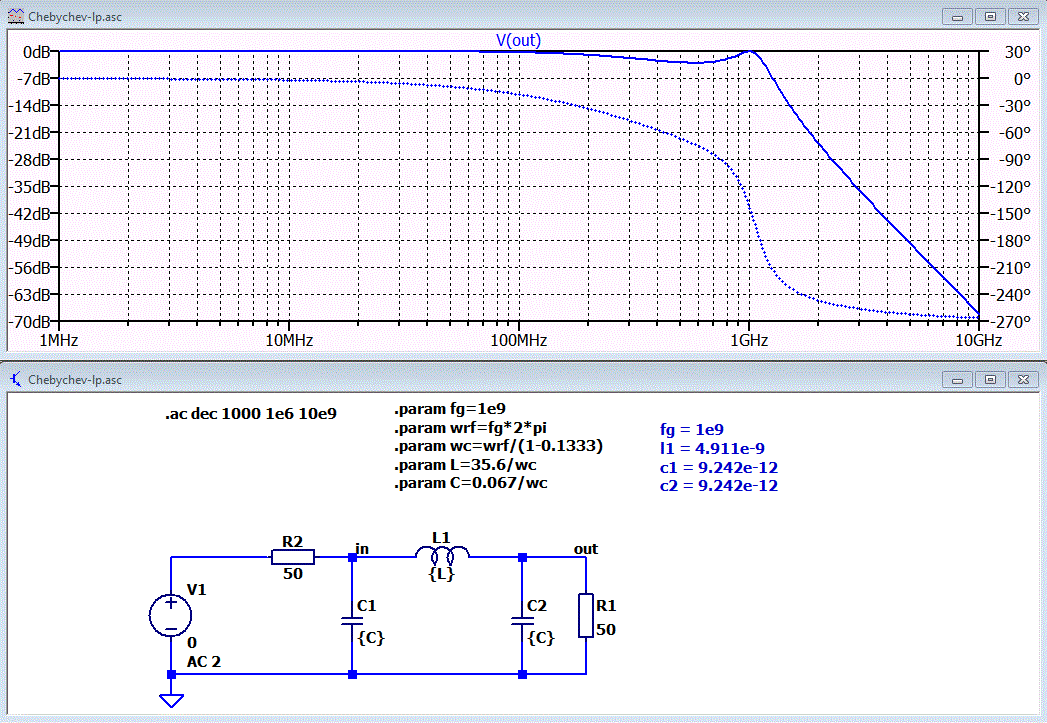The height and width of the screenshot is (723, 1047).
Task: Click the 'c1 = 9.242e-12' comment
Action: (x=719, y=467)
